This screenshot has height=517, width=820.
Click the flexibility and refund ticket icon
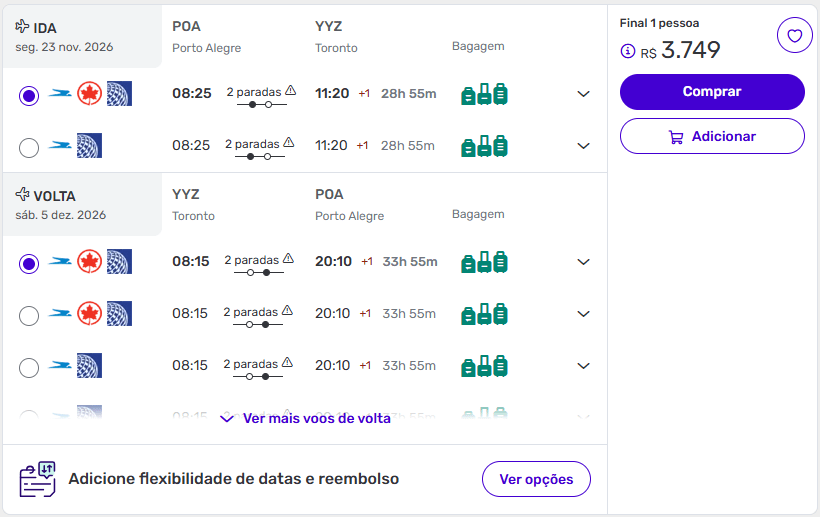(38, 479)
